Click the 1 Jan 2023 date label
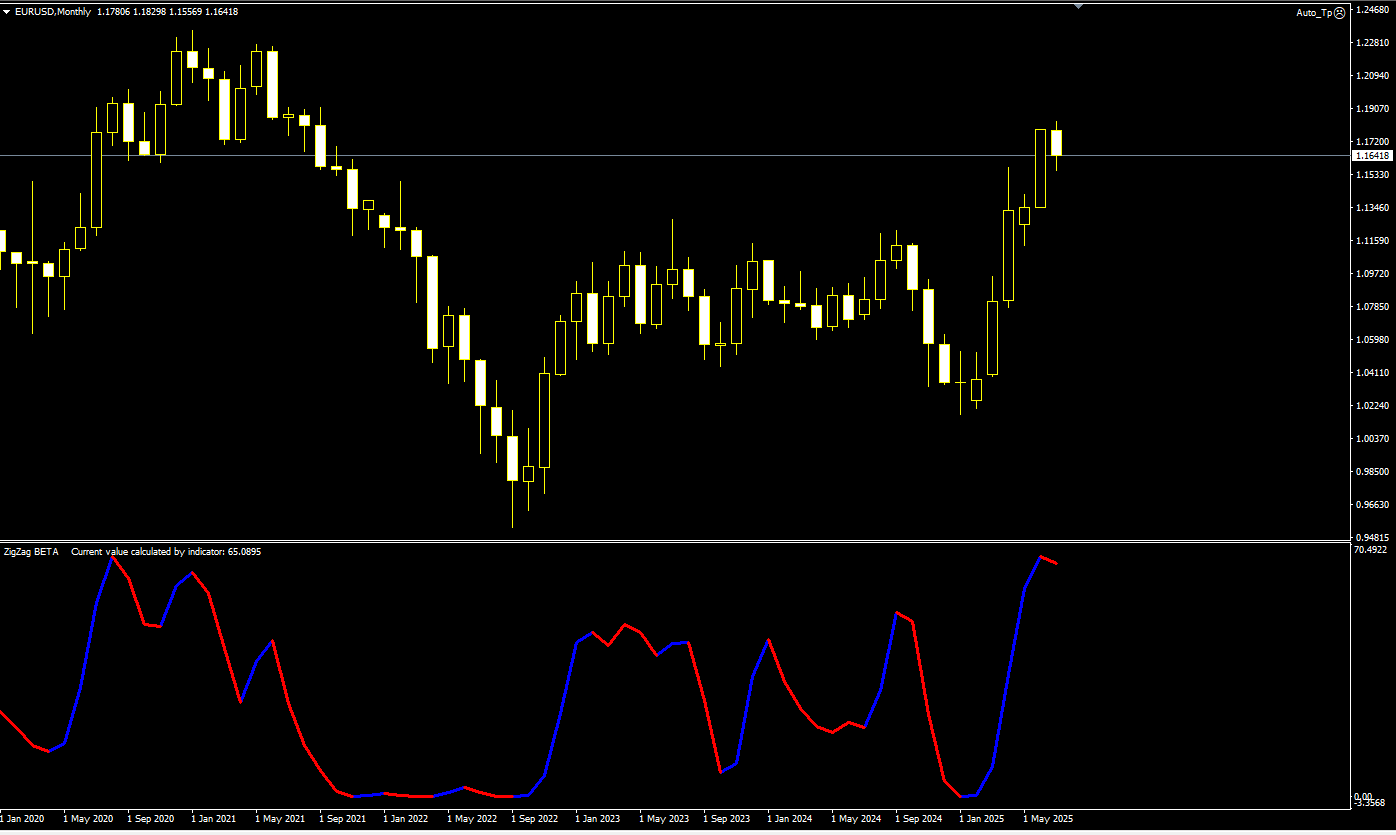Screen dimensions: 1396x835 tap(599, 819)
